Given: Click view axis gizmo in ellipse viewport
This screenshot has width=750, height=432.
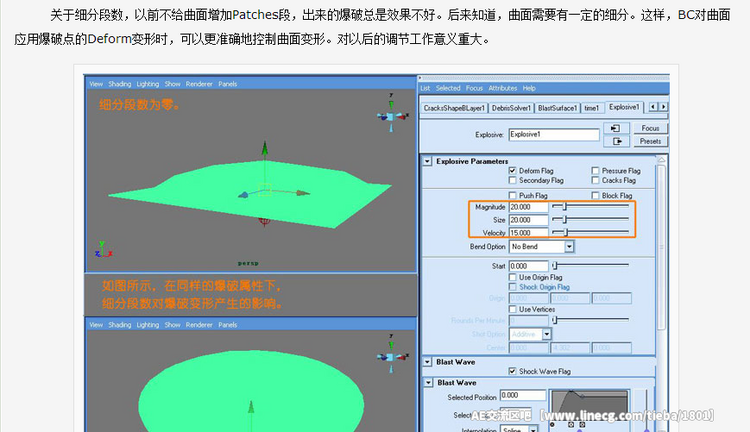Looking at the screenshot, I should coord(392,354).
